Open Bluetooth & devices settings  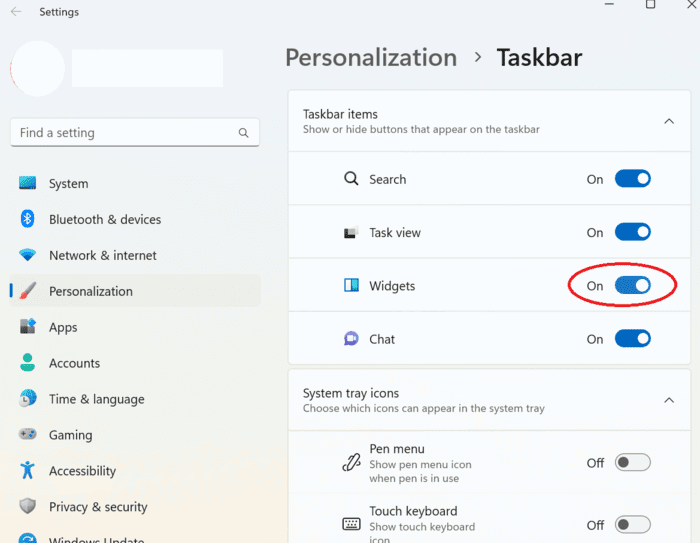(x=135, y=219)
